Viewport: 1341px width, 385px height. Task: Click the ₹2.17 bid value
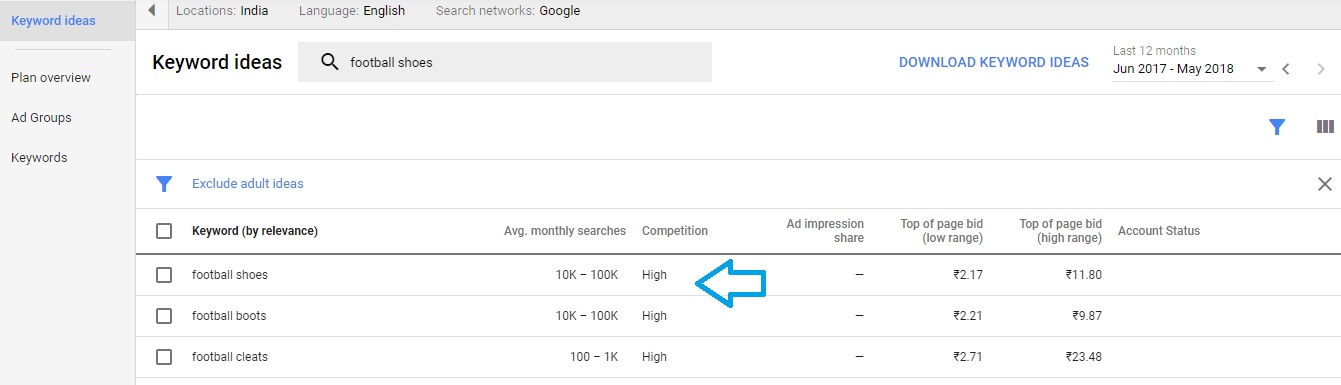968,275
